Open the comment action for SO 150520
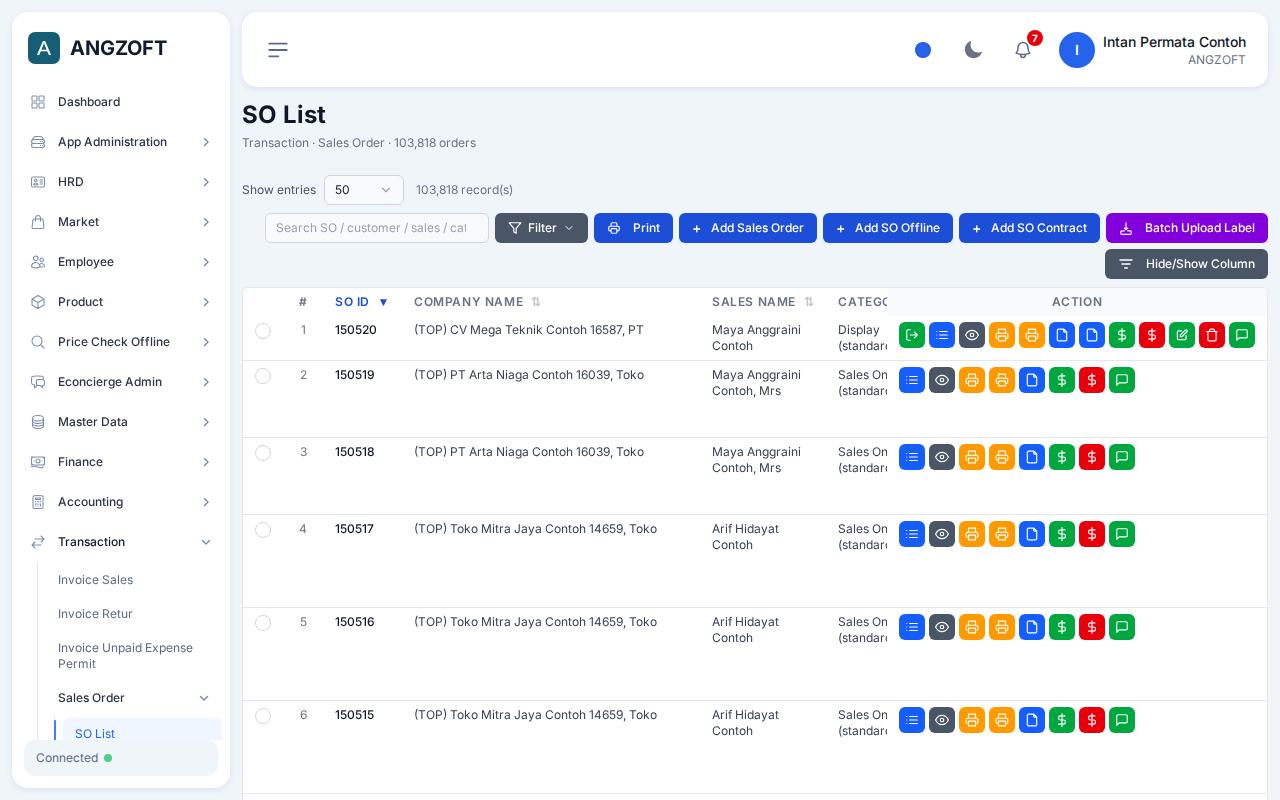The height and width of the screenshot is (800, 1280). pyautogui.click(x=1242, y=335)
